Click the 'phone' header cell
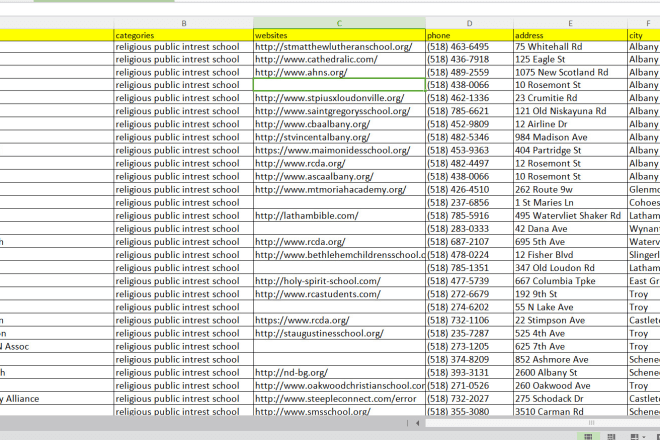Screen dimensions: 660x440 [469, 35]
